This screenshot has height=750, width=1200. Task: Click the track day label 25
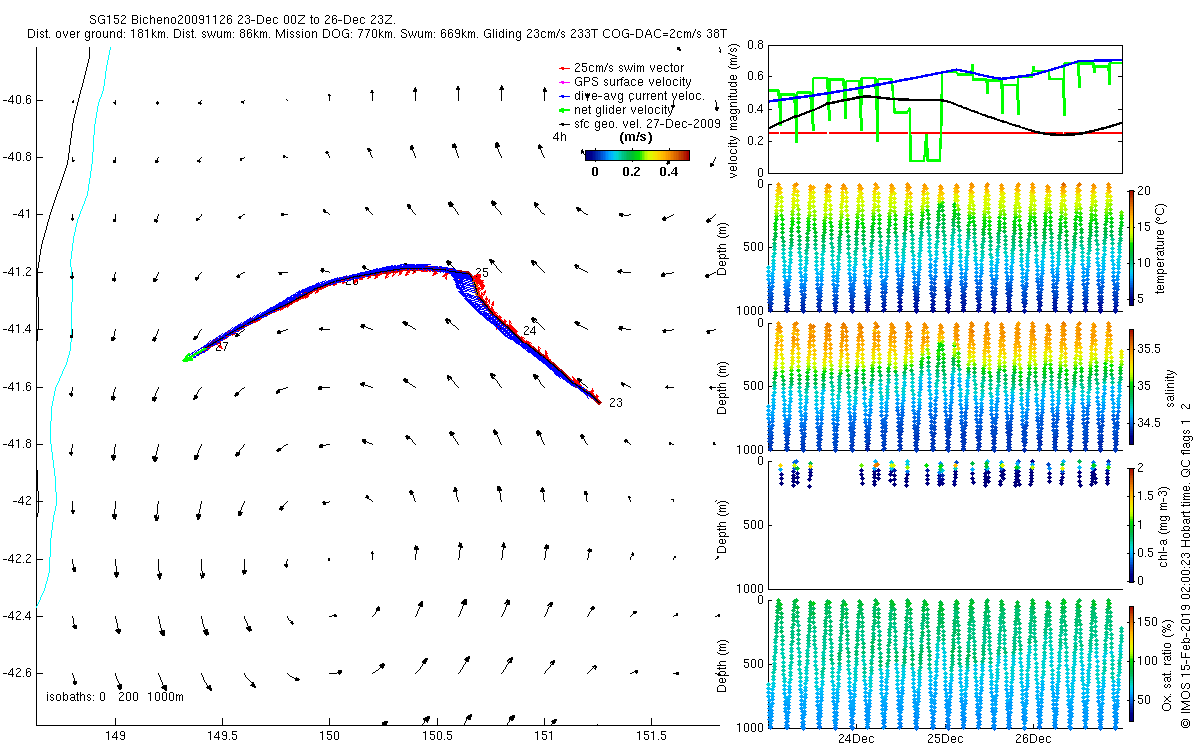[x=482, y=273]
